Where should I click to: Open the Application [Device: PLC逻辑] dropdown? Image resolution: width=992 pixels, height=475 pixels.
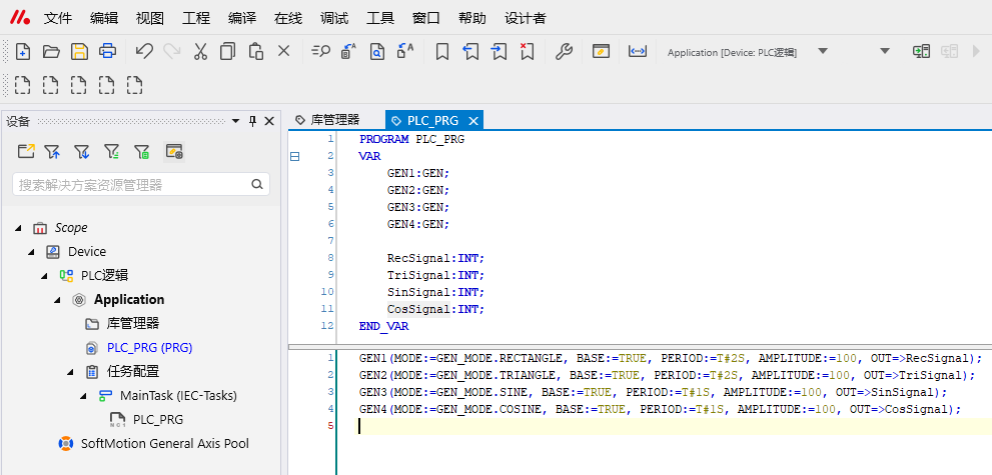click(822, 51)
